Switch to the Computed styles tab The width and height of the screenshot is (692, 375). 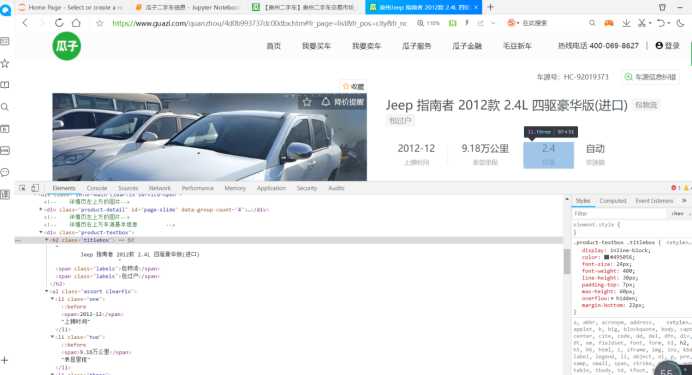point(613,201)
